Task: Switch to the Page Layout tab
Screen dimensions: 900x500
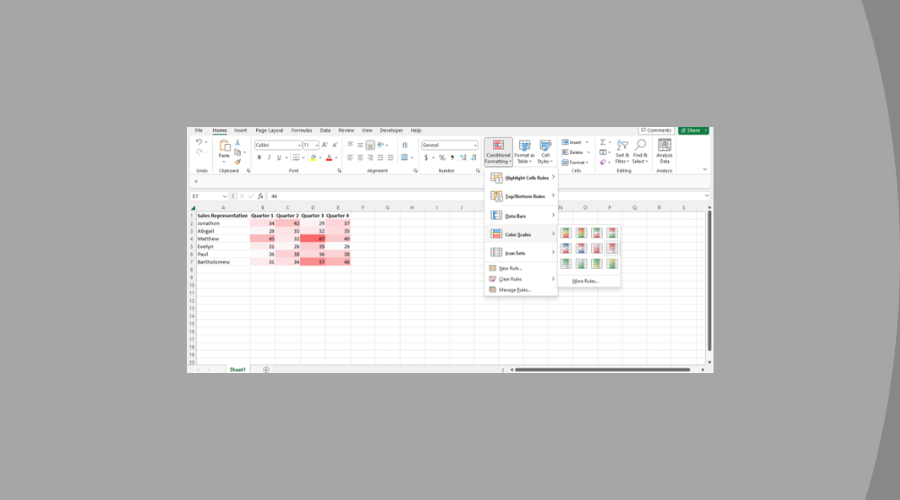Action: [x=269, y=130]
